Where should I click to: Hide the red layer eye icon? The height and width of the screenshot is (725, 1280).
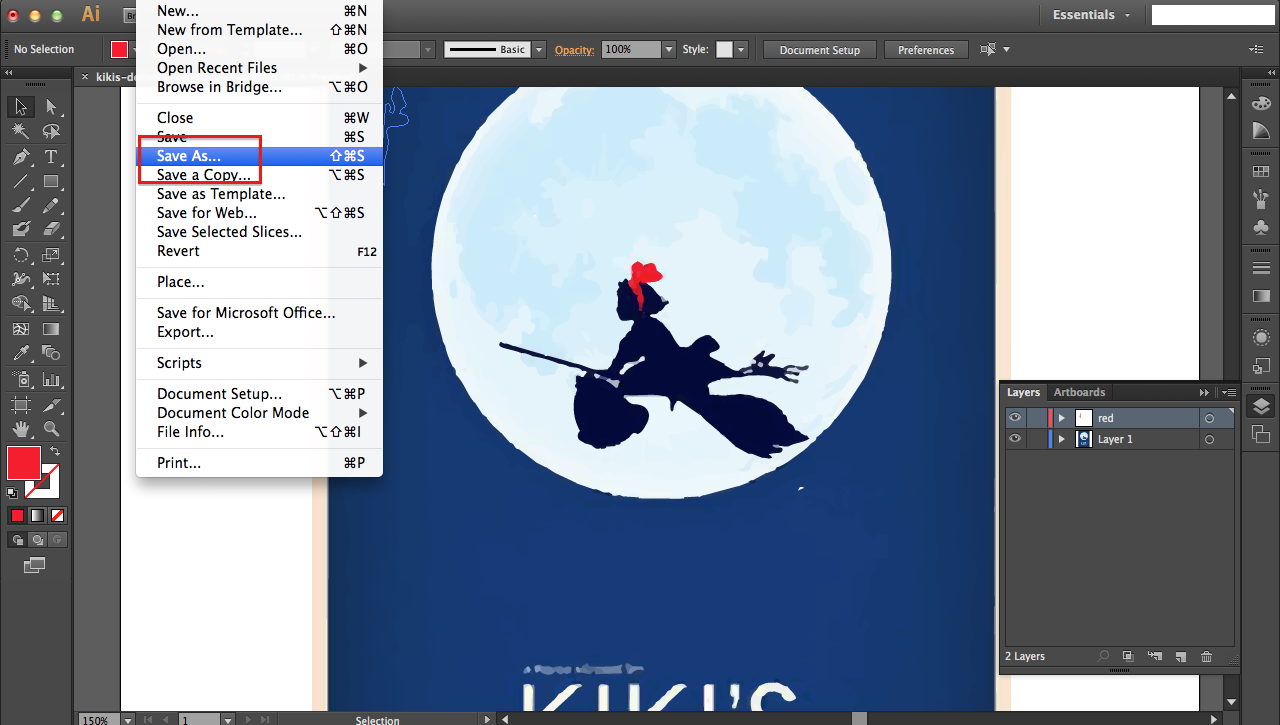pos(1015,418)
